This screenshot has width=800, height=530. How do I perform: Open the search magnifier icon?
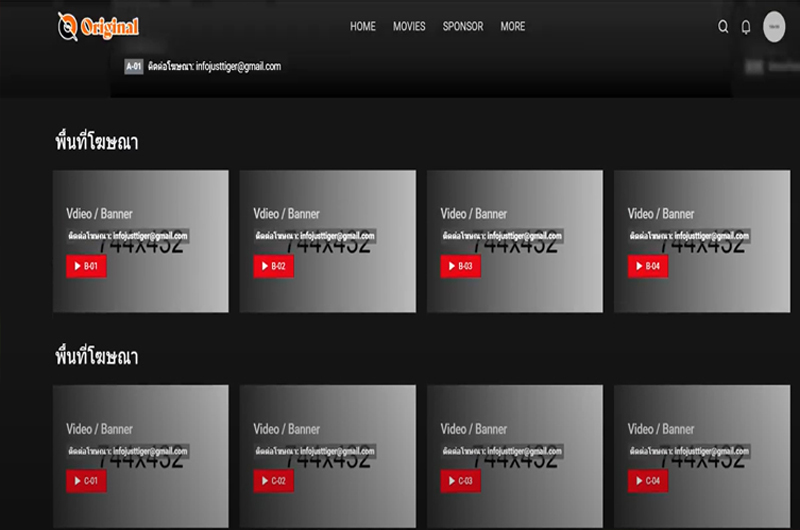(723, 27)
